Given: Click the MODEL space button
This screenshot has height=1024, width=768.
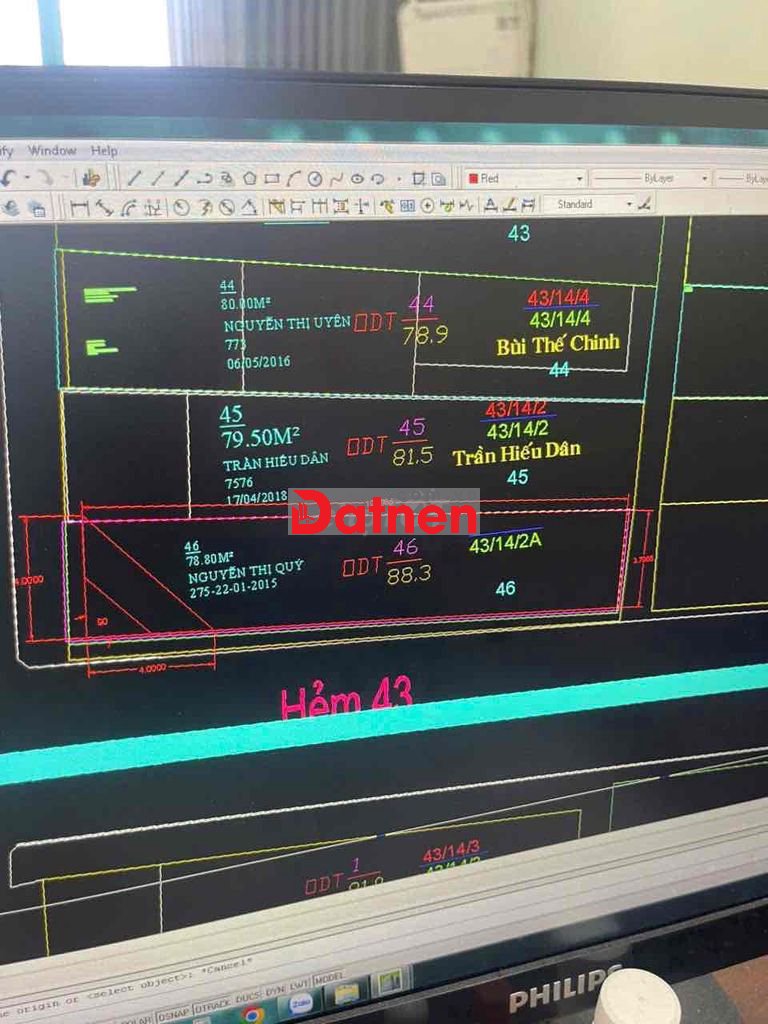Looking at the screenshot, I should pos(328,978).
